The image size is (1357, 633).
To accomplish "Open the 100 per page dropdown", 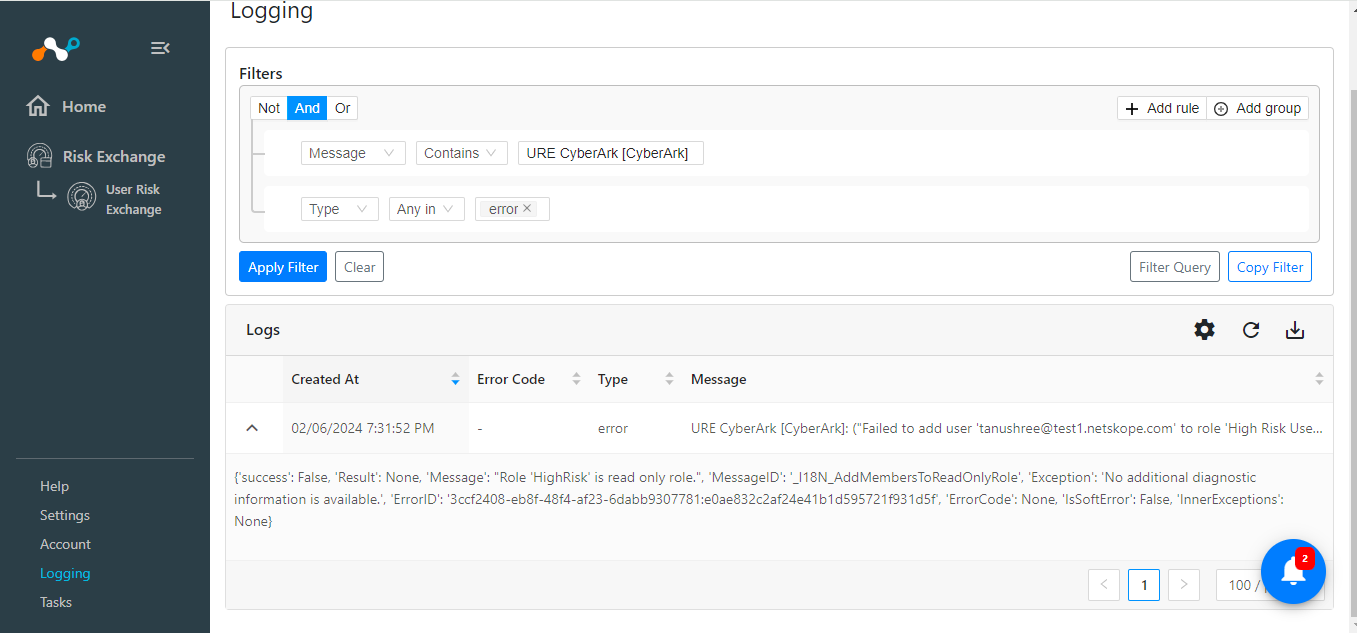I will coord(1240,585).
